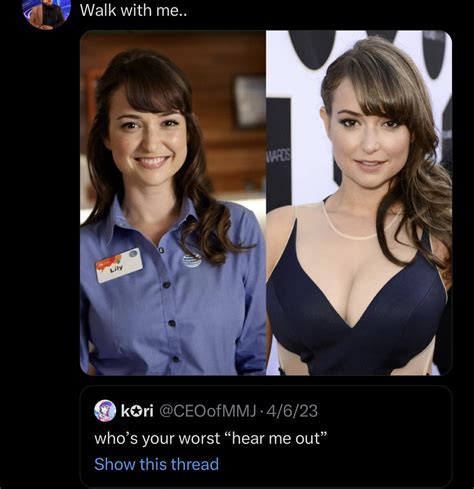Click the 4/6/23 date stamp
The height and width of the screenshot is (489, 474).
[x=292, y=411]
